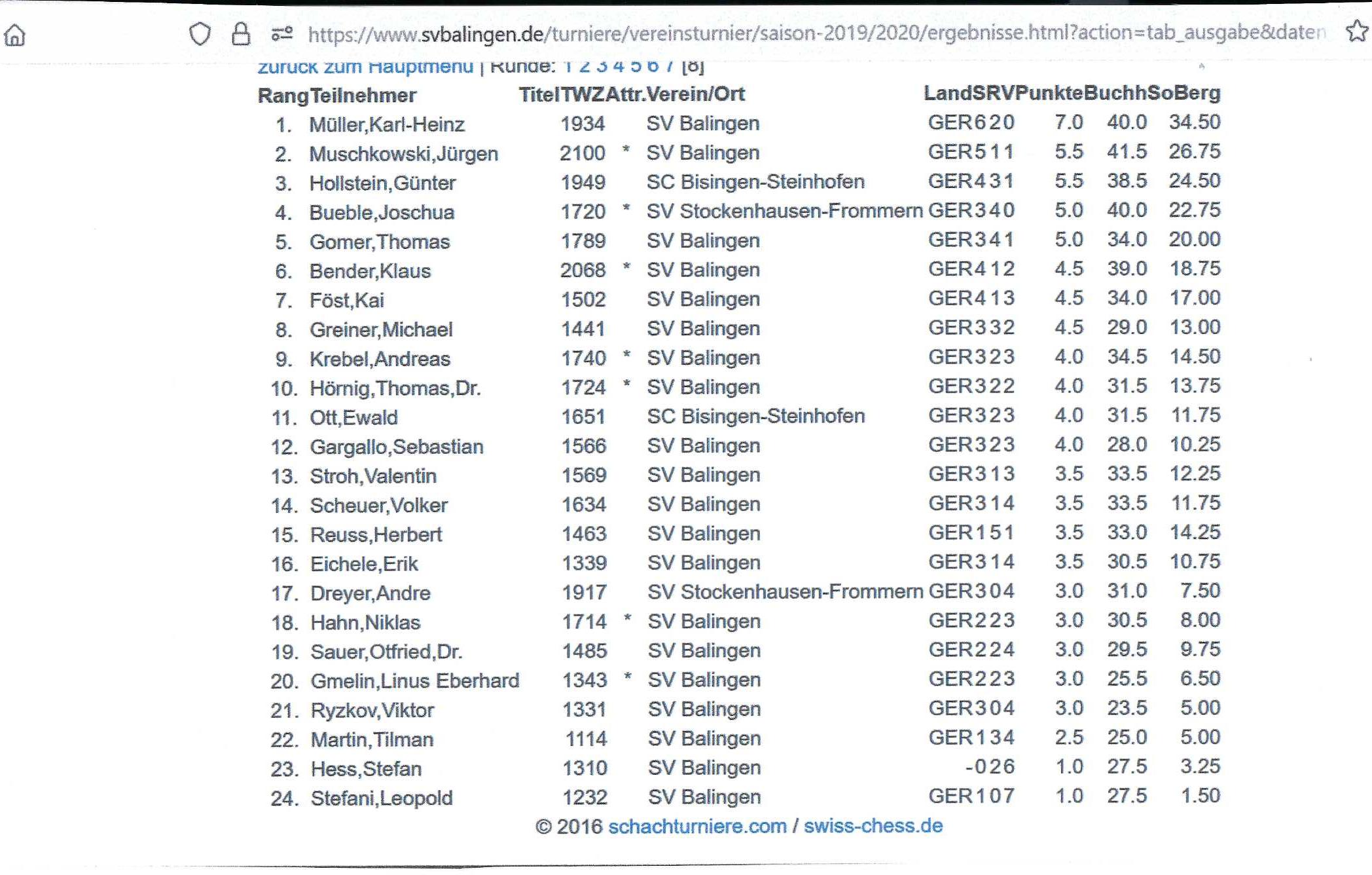The height and width of the screenshot is (875, 1372).
Task: Go to Runde 3 link
Action: pos(602,66)
